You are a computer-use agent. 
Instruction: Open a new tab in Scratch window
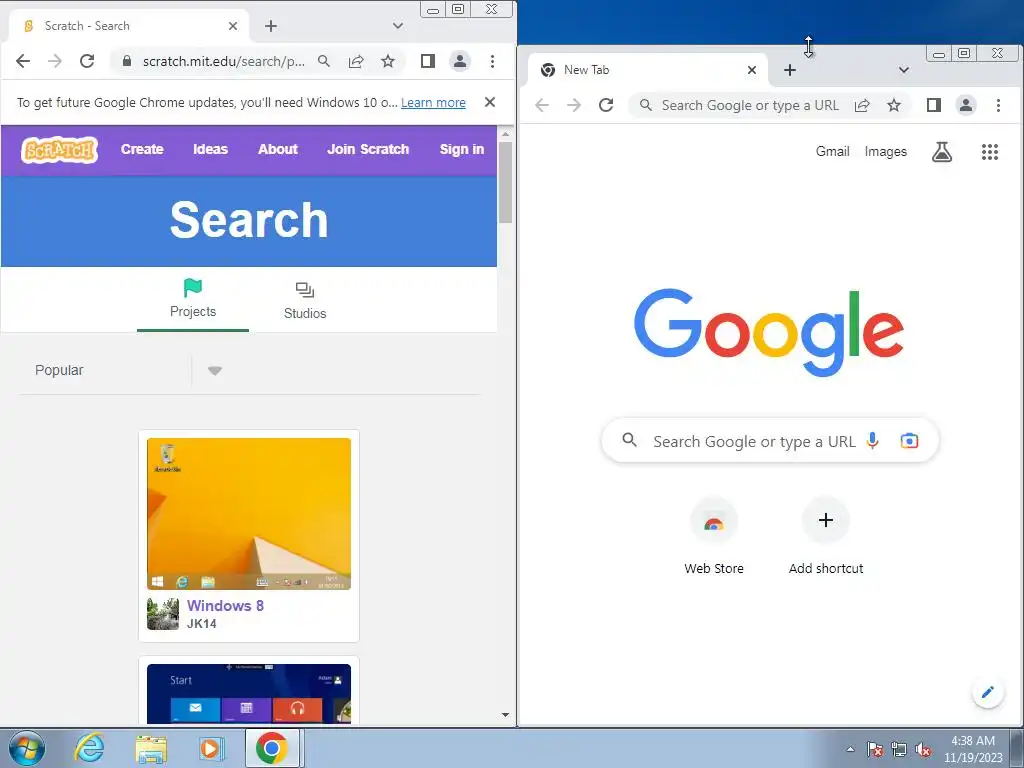271,26
